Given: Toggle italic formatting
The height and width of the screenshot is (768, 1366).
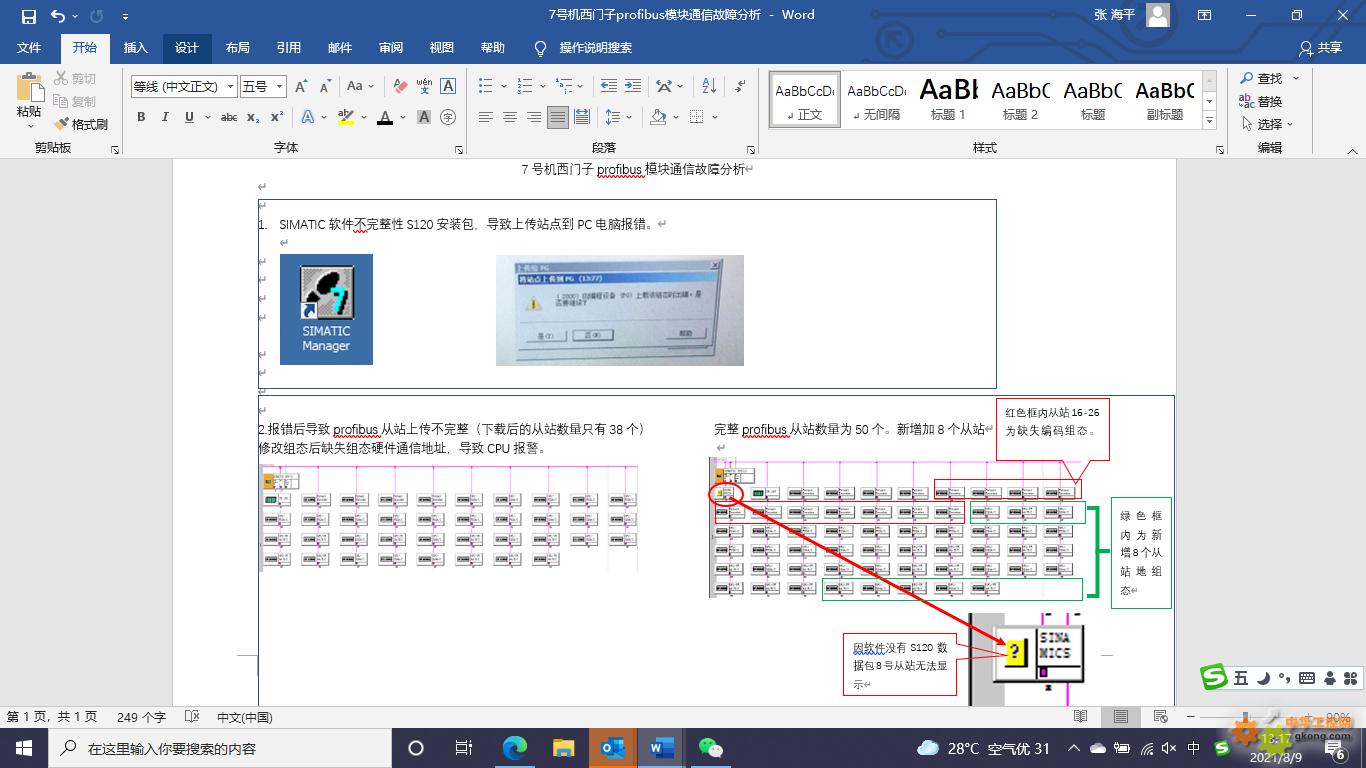Looking at the screenshot, I should click(x=165, y=117).
